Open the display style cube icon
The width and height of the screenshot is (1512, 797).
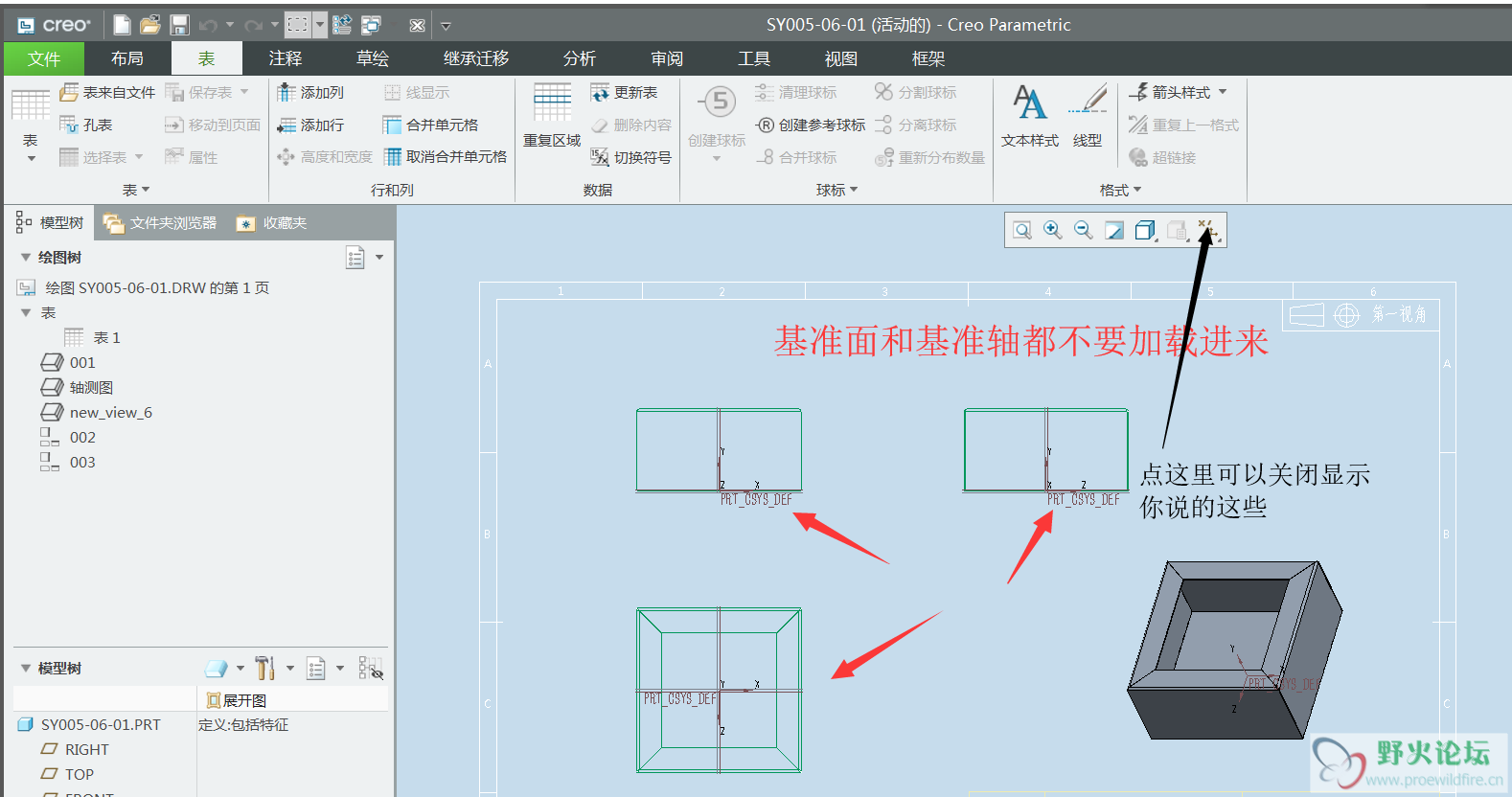pos(1145,230)
